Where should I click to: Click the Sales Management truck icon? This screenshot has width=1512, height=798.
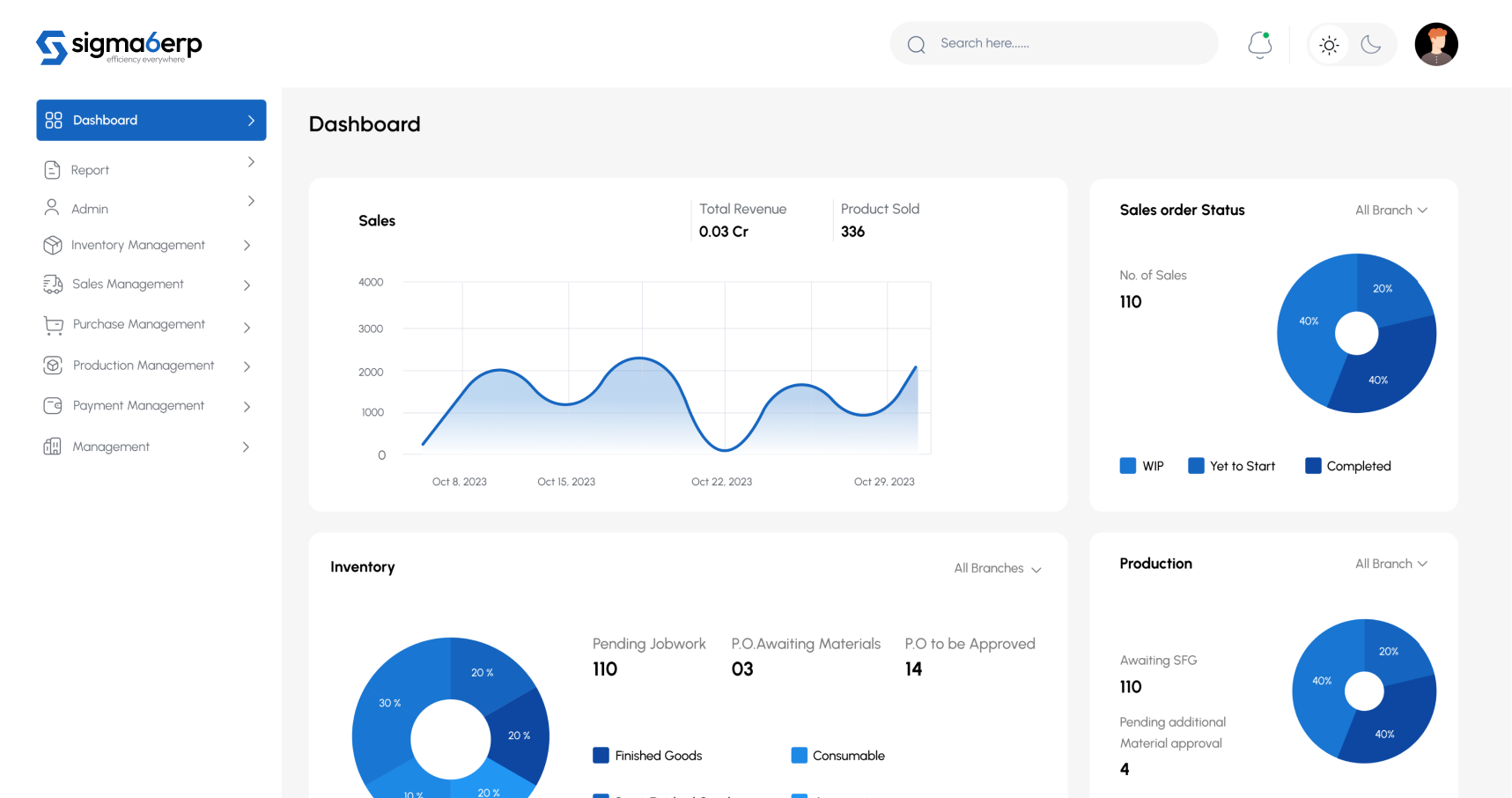52,284
